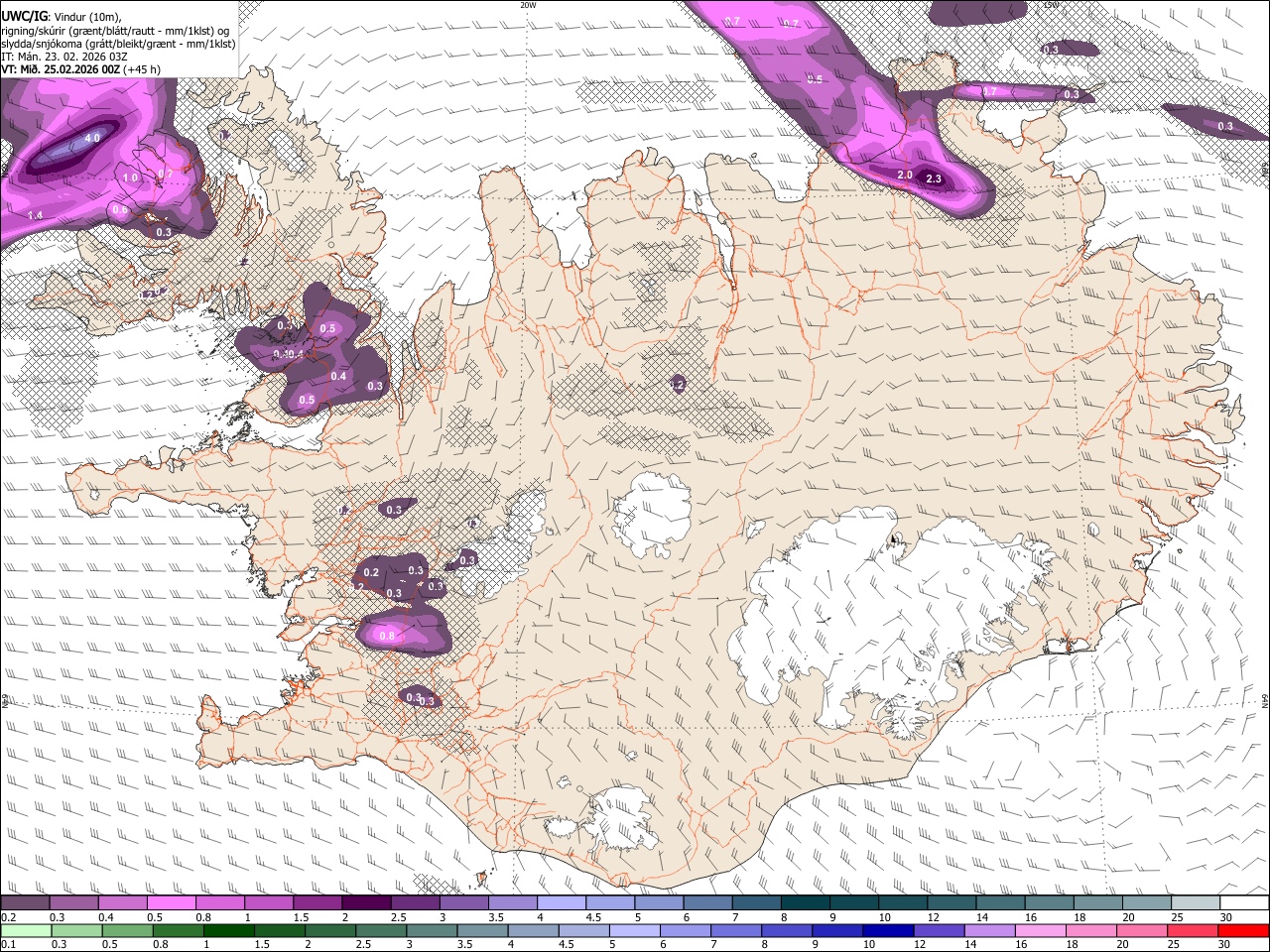Click the '15W' longitude label
This screenshot has height=952, width=1270.
1052,5
